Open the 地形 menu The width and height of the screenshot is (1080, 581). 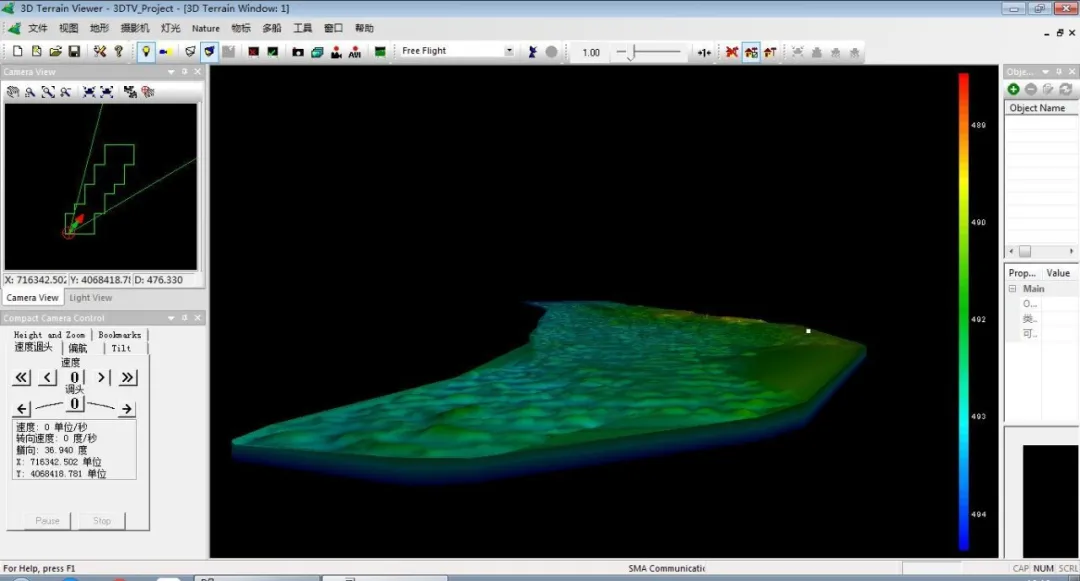[x=99, y=28]
